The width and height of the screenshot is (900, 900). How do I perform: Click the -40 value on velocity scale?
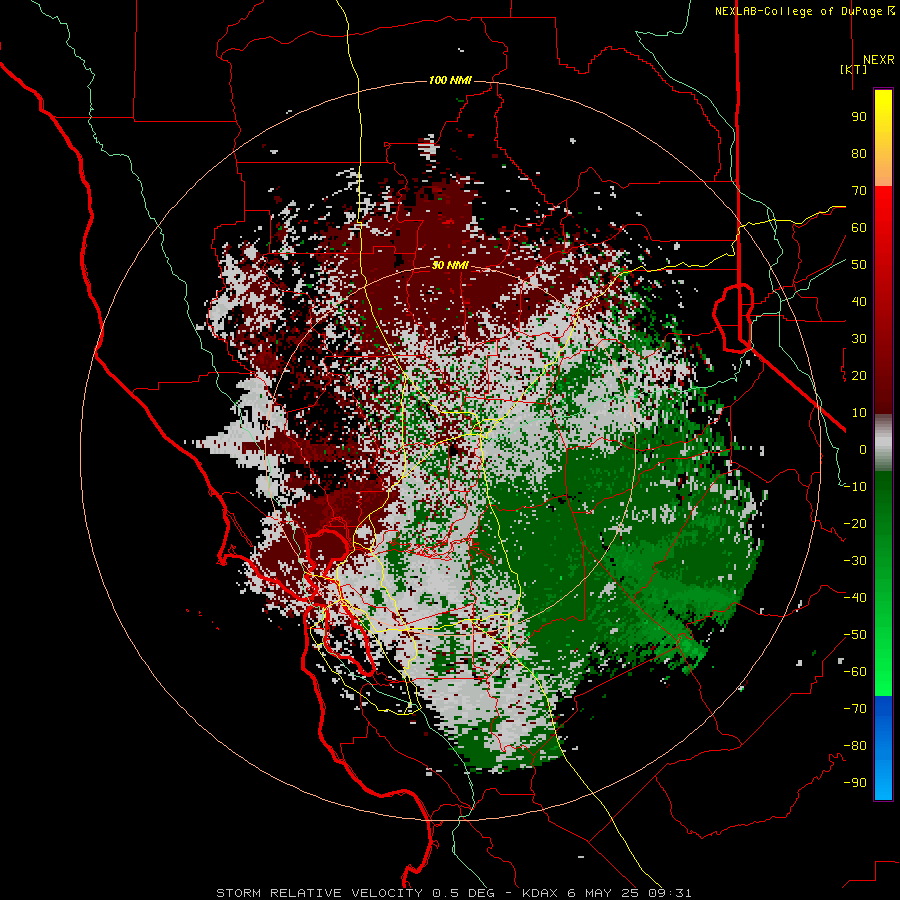(x=855, y=598)
